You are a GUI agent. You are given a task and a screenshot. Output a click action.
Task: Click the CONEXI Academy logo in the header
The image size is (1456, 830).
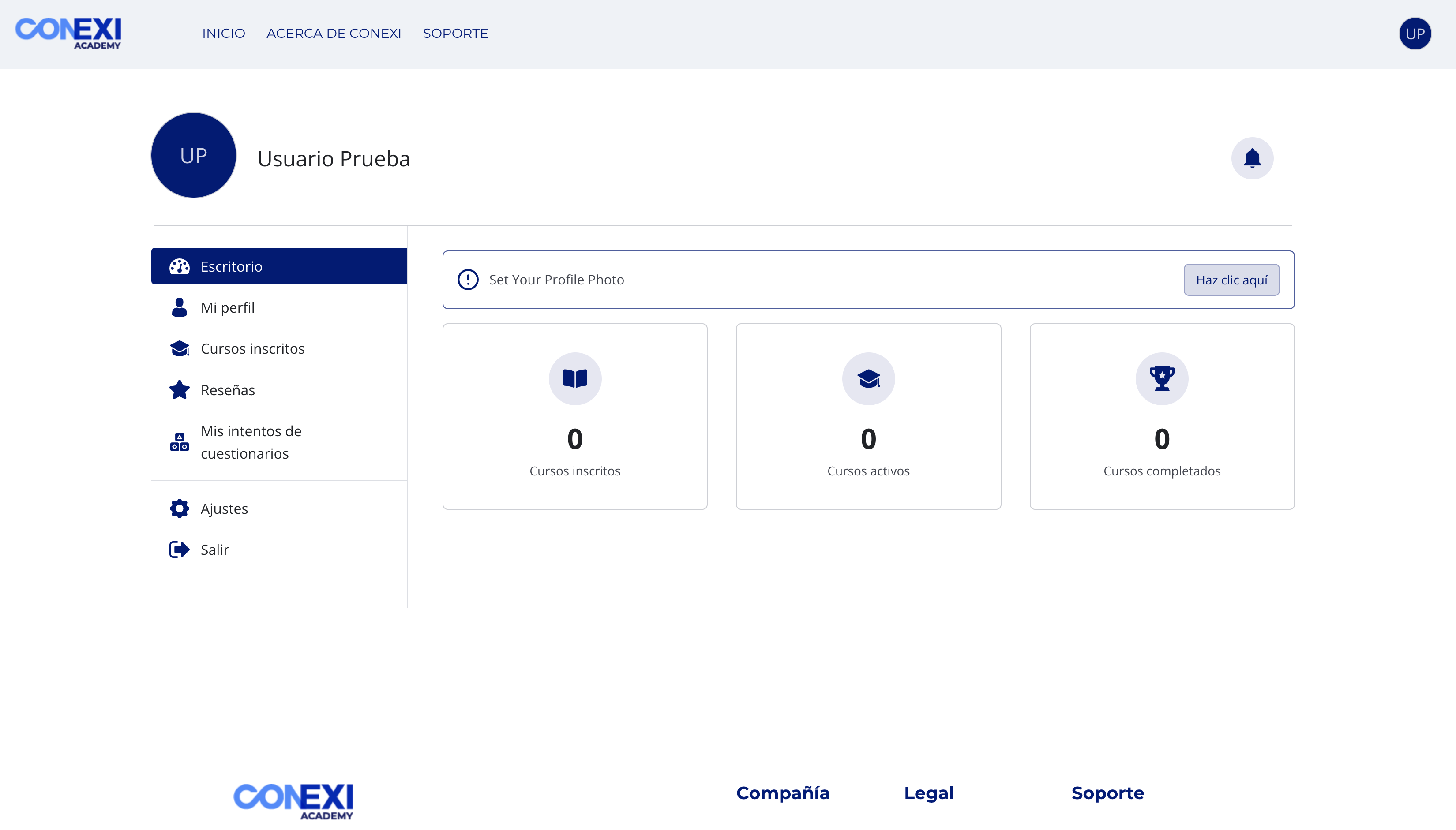click(69, 34)
